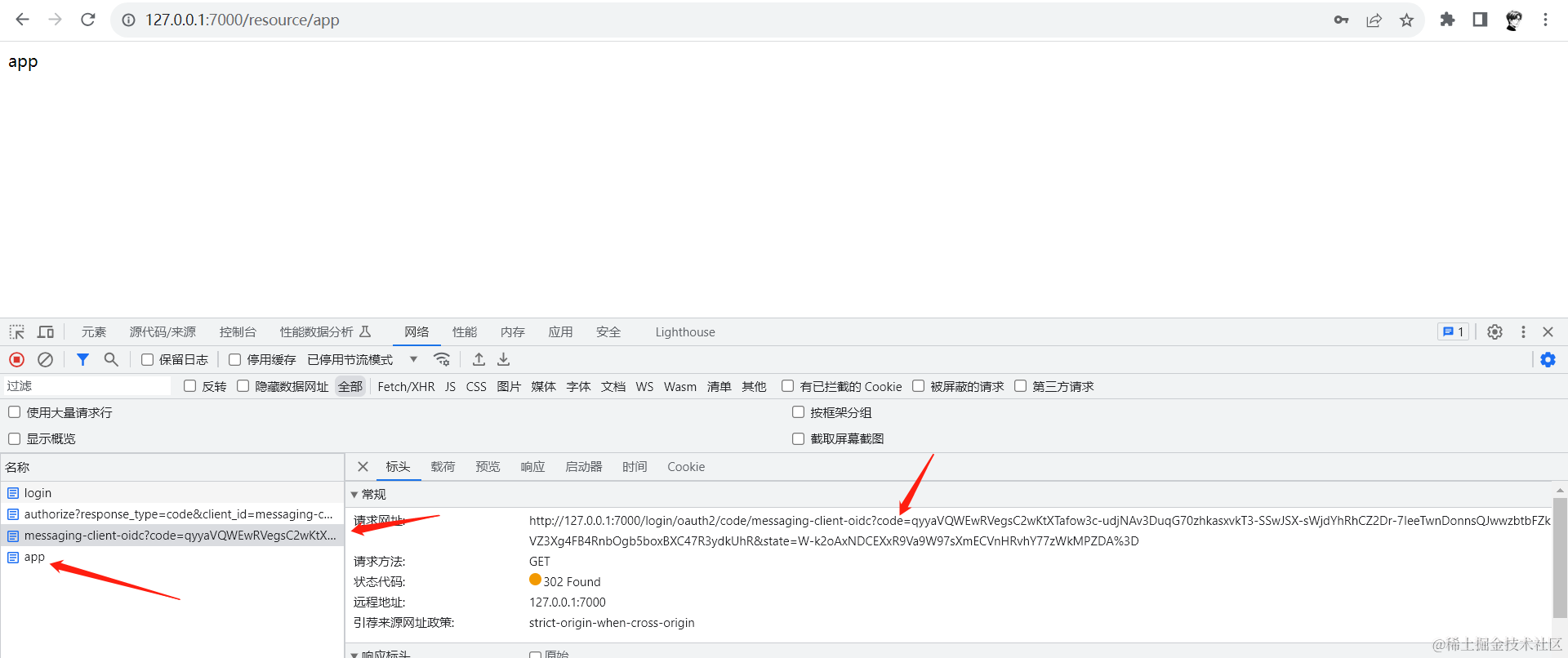Click the headers pane vertical scrollbar
The width and height of the screenshot is (1568, 658).
click(x=1560, y=558)
